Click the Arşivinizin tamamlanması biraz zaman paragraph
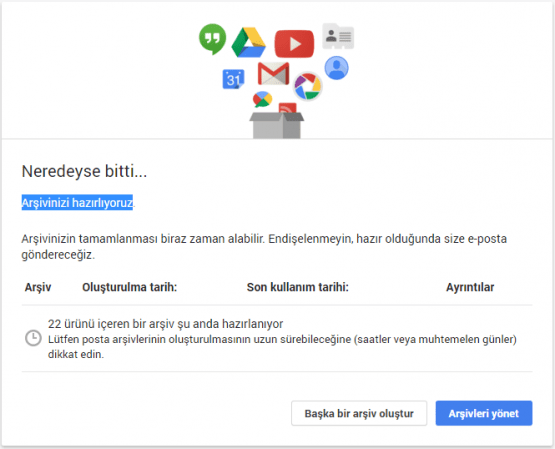This screenshot has width=555, height=449. (x=264, y=247)
